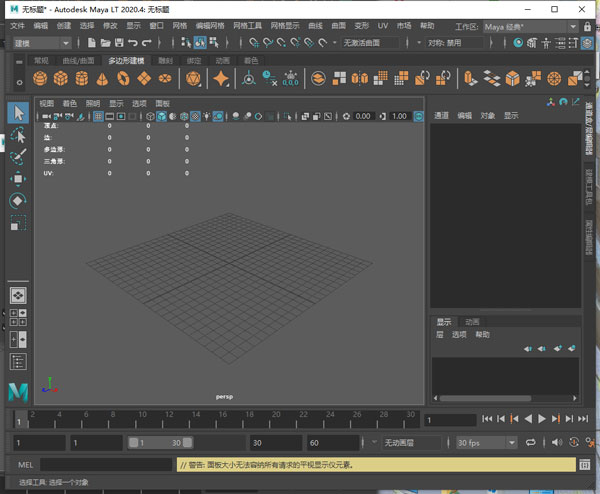
Task: Toggle viewport grid display
Action: click(98, 116)
